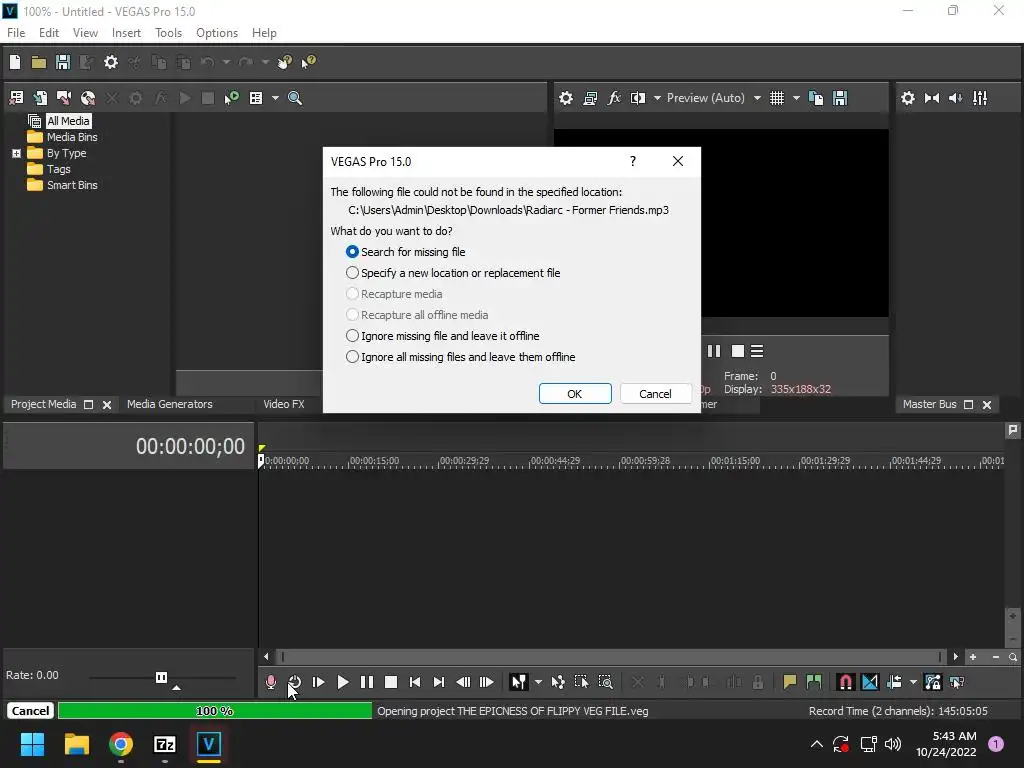Cancel project loading in the status bar
The width and height of the screenshot is (1024, 768).
pos(30,711)
